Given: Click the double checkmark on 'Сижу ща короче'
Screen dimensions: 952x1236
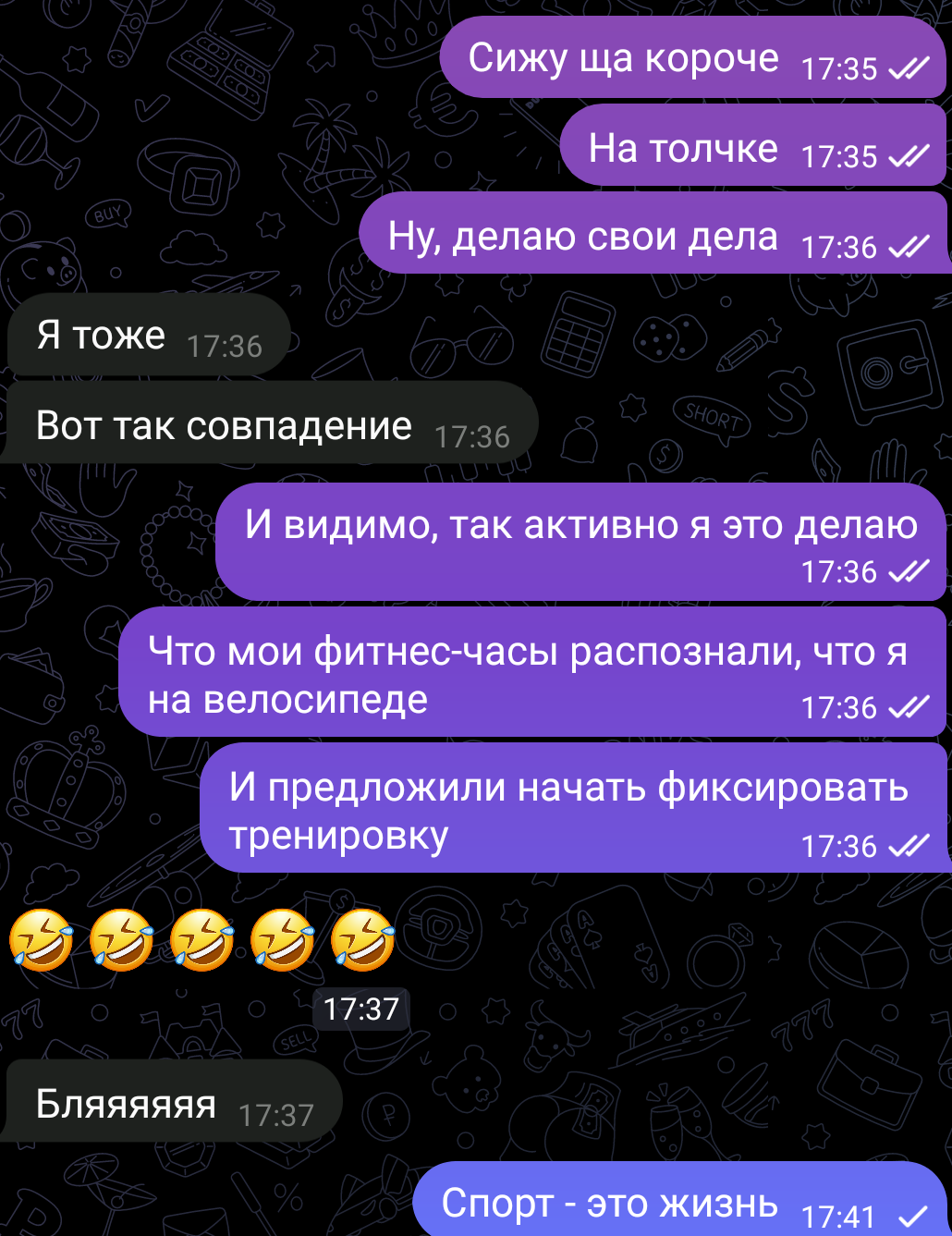Looking at the screenshot, I should 909,68.
